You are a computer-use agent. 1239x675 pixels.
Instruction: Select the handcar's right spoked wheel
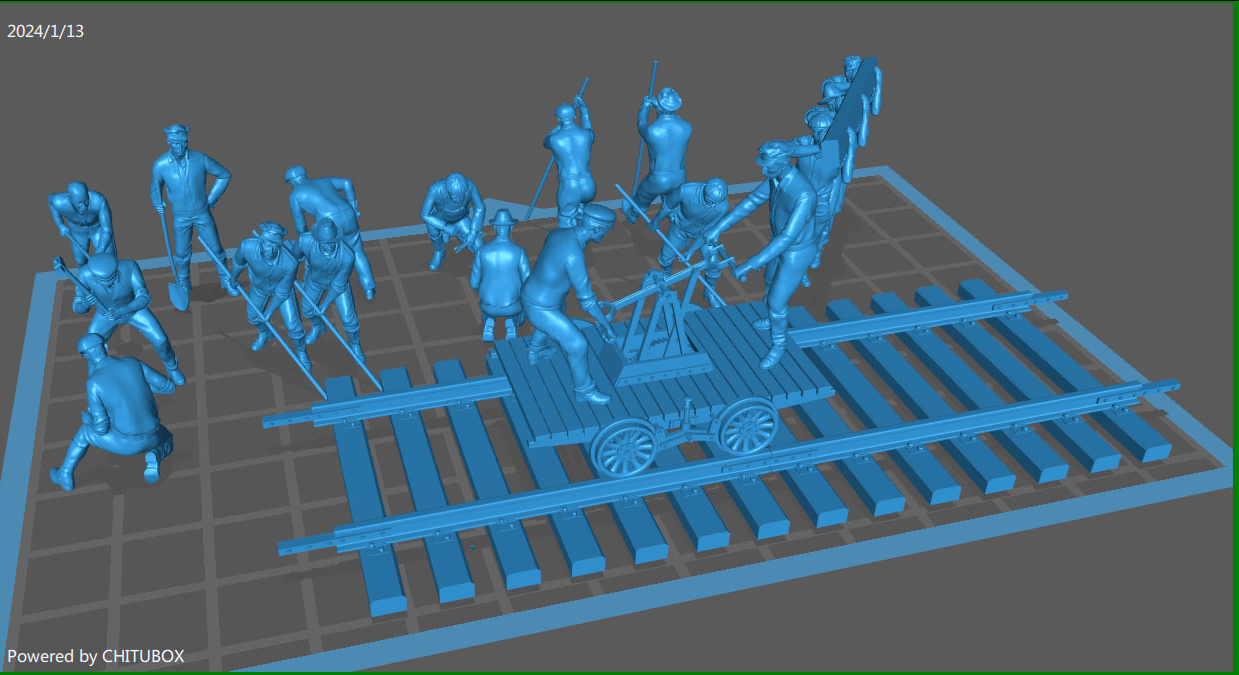tap(748, 427)
